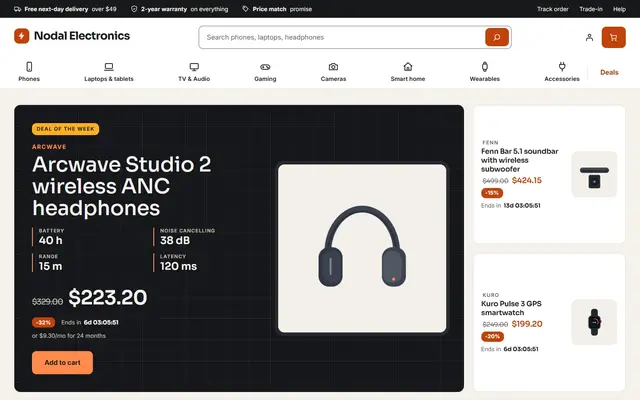Click the delivery truck icon in top bar
The width and height of the screenshot is (640, 400).
point(18,9)
